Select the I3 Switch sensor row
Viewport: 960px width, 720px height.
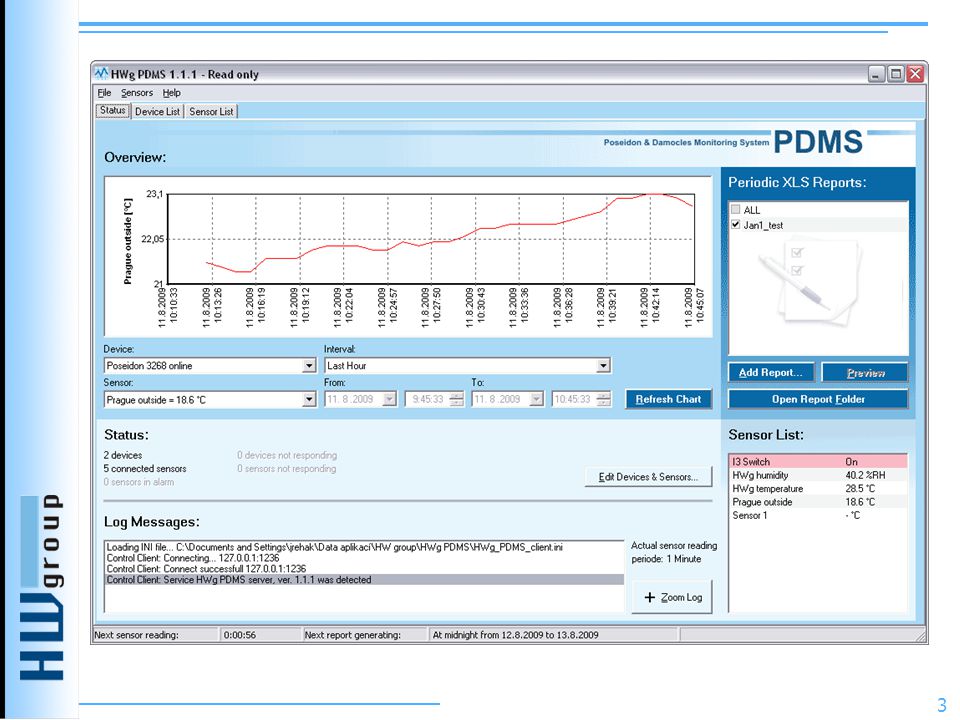pos(818,462)
